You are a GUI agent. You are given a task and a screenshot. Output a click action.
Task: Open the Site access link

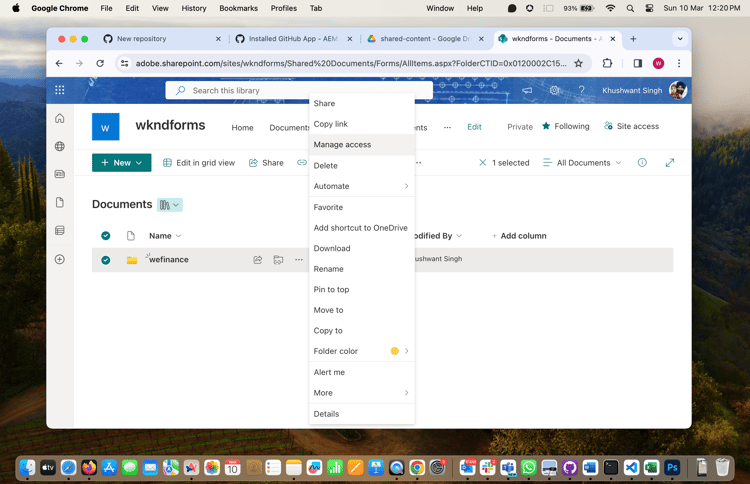click(631, 126)
